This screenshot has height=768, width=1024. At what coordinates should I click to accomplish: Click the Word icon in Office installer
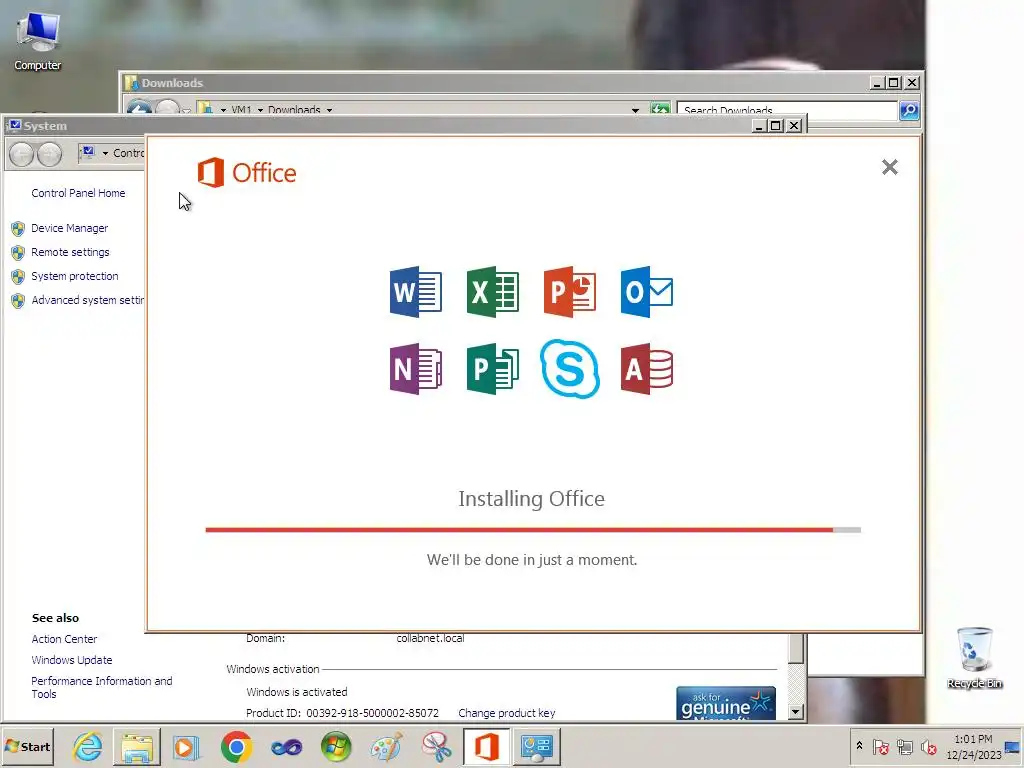coord(415,292)
